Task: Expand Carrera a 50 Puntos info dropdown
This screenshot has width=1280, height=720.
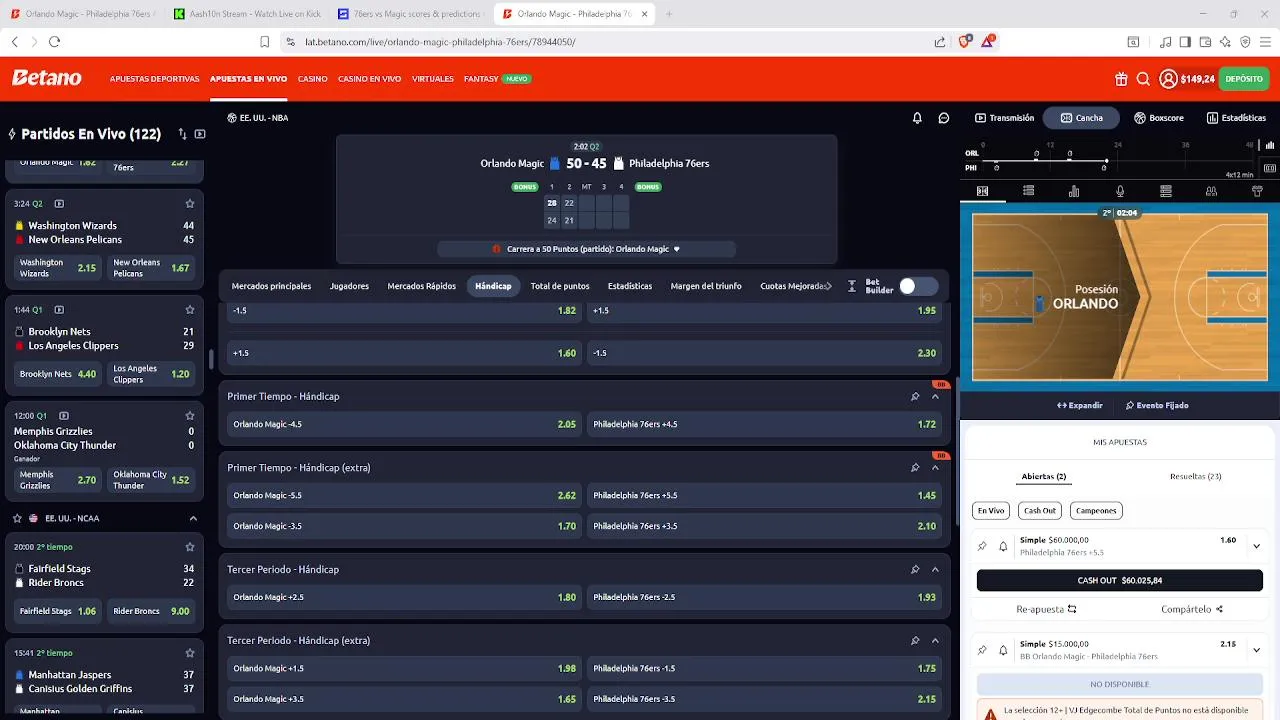Action: [x=676, y=249]
